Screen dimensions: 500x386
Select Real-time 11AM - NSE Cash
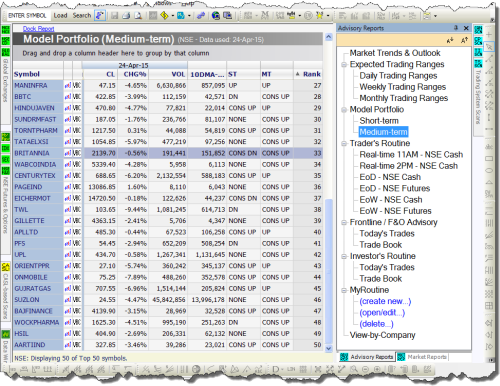coord(411,155)
